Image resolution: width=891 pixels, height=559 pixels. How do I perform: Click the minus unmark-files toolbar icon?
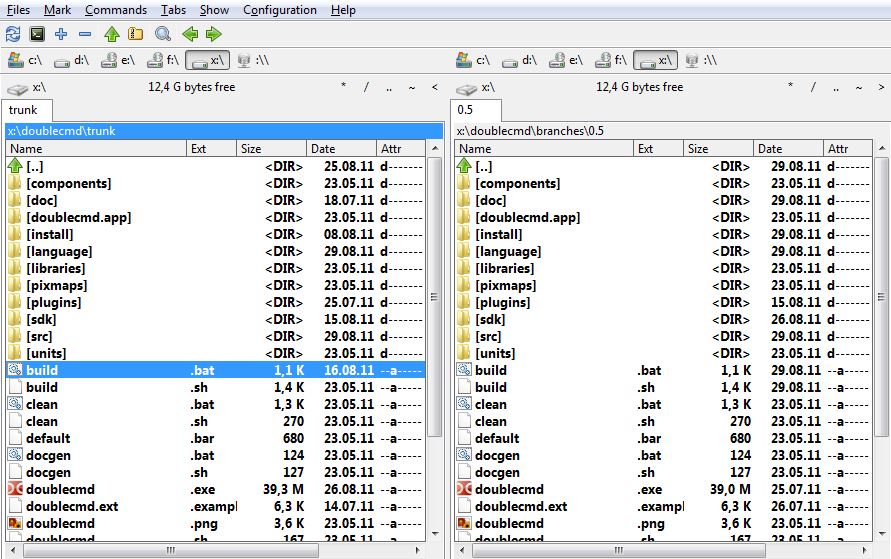pos(85,35)
